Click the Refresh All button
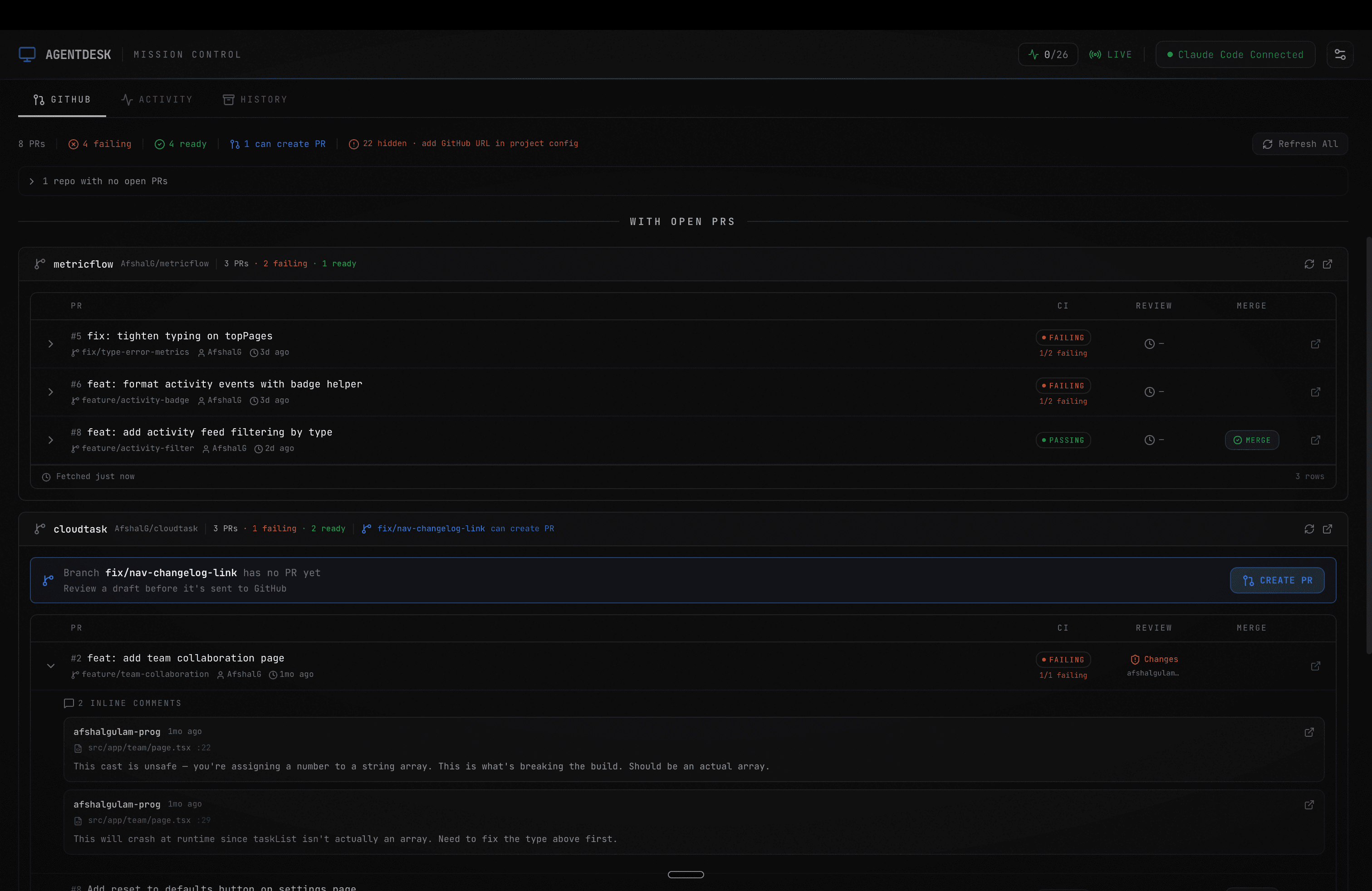 1300,144
